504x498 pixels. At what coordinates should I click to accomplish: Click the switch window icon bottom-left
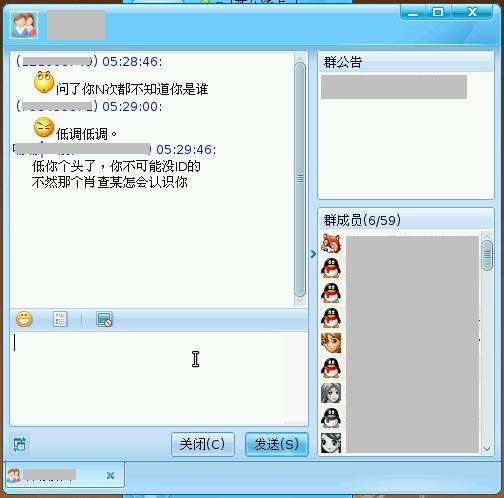[20, 444]
